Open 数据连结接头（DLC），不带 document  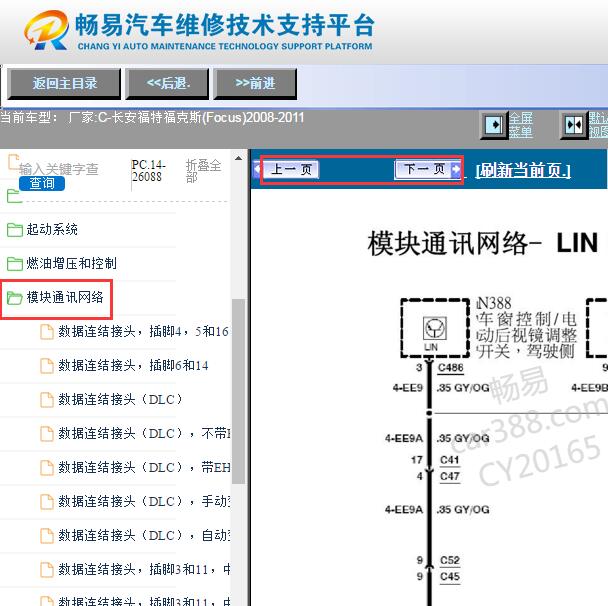pos(144,433)
